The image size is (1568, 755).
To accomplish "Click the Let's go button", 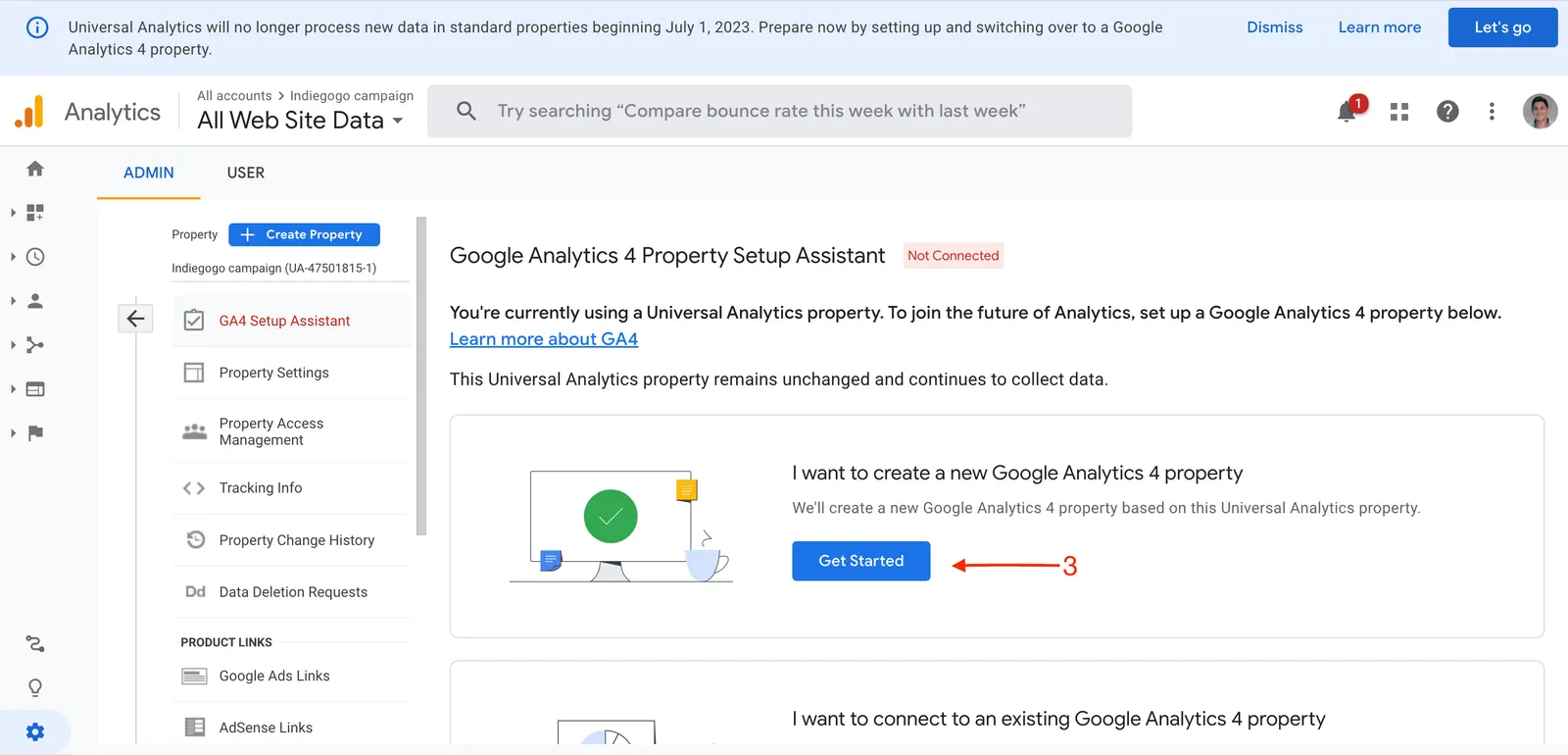I will click(x=1502, y=27).
